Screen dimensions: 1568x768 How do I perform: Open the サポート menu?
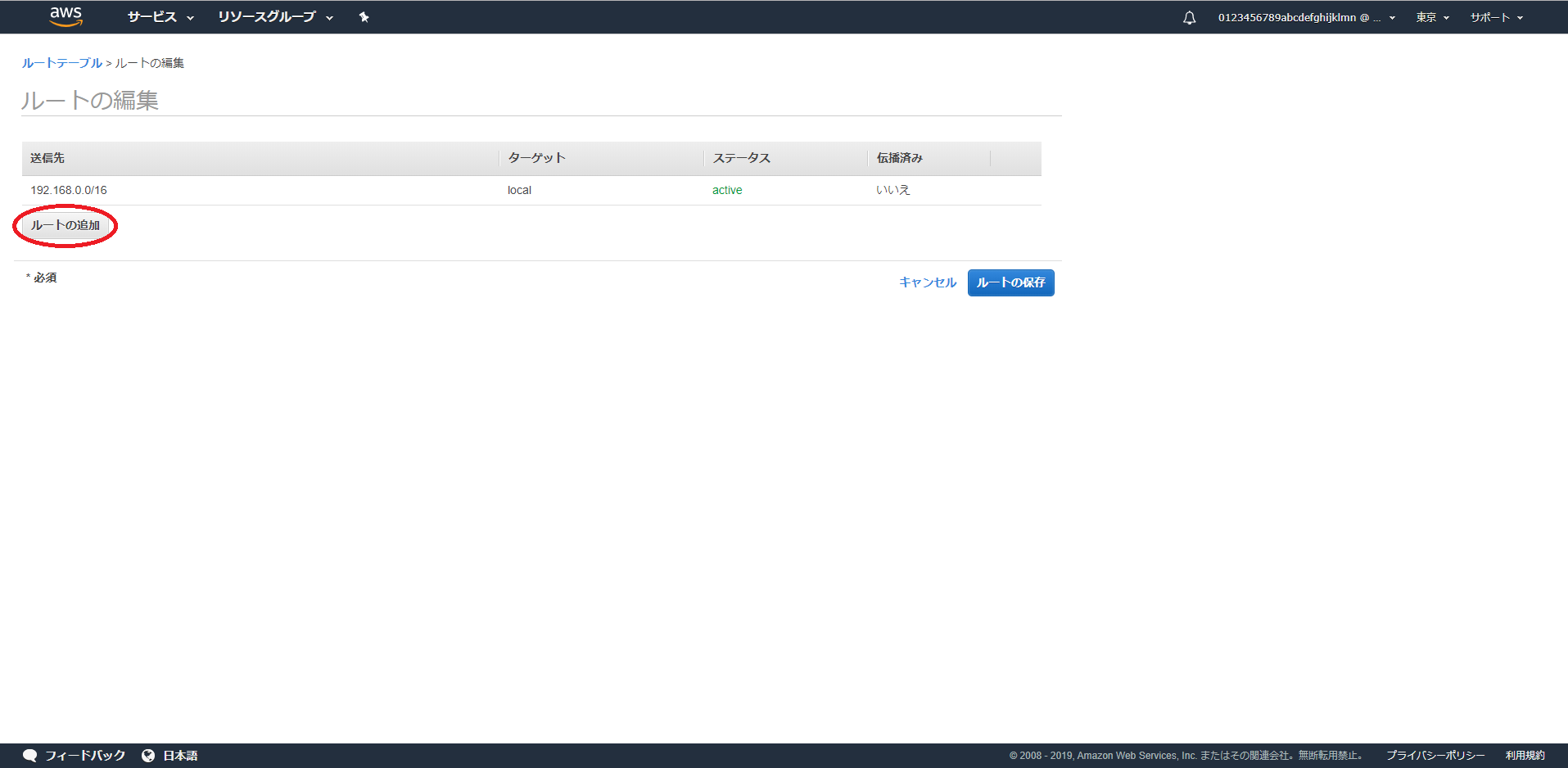(x=1496, y=17)
